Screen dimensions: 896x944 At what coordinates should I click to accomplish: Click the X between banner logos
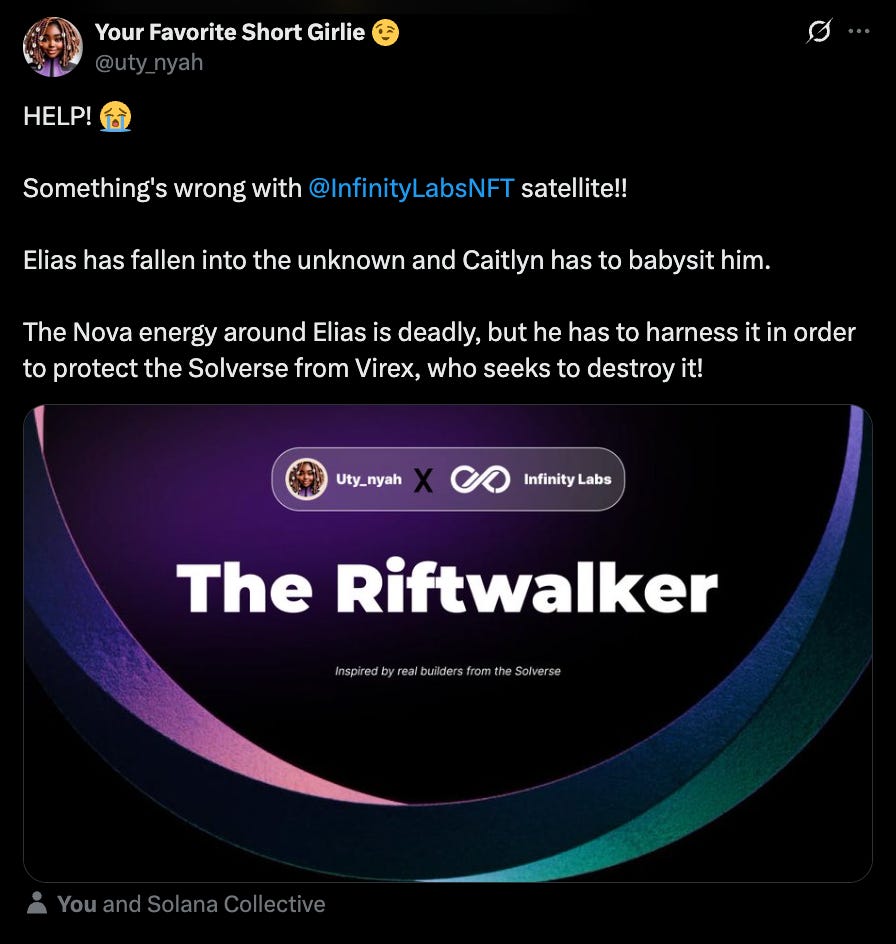(423, 480)
